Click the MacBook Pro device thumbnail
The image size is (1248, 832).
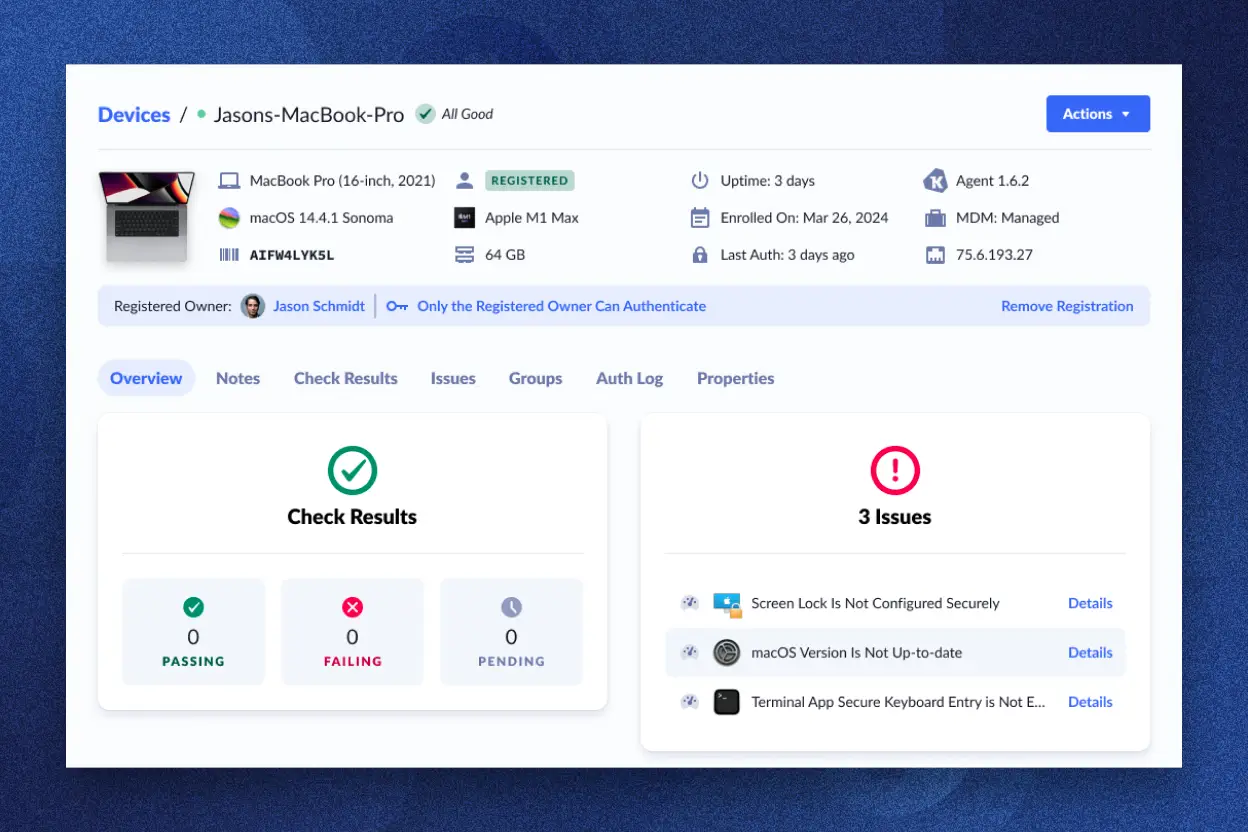point(146,216)
